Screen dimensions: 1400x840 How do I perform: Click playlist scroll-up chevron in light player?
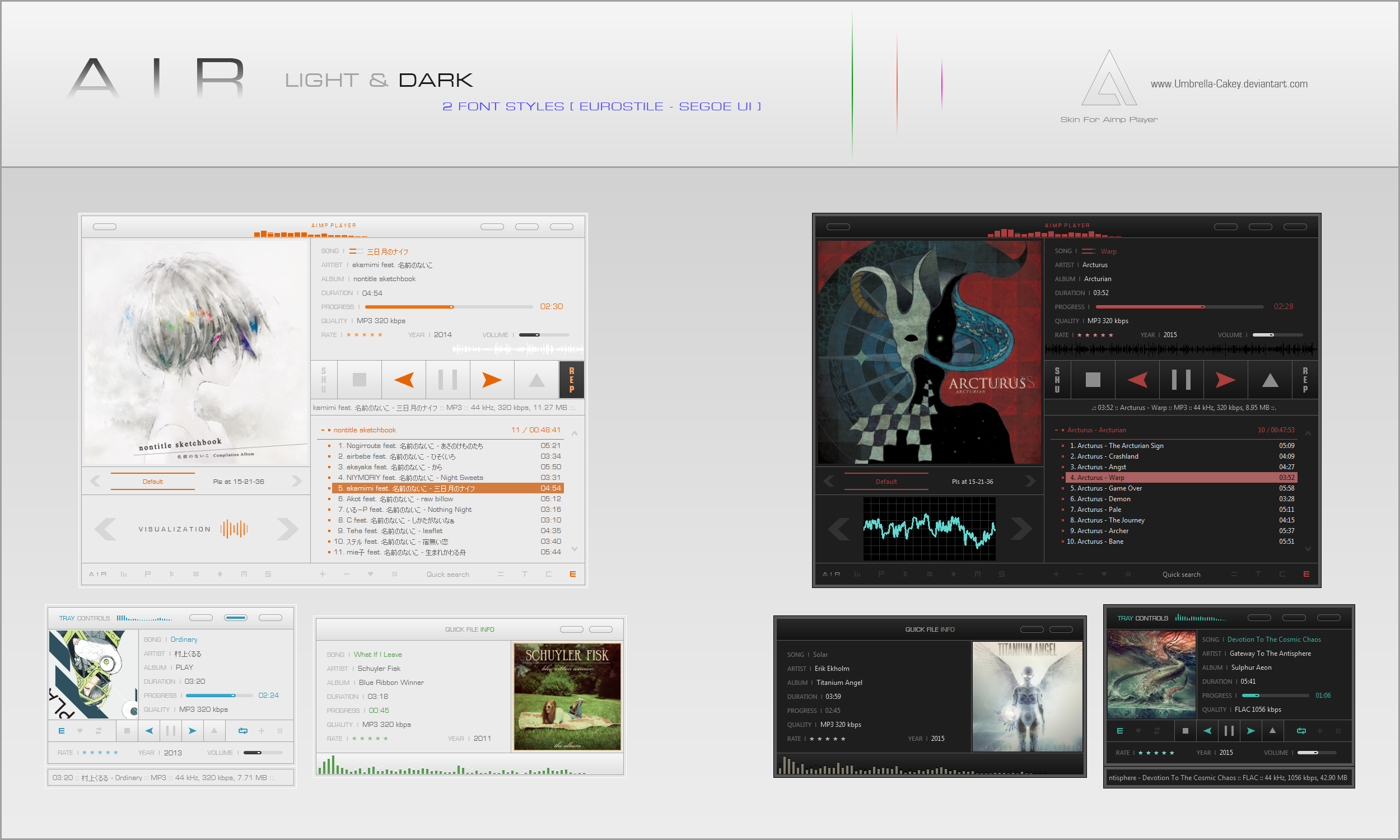pyautogui.click(x=575, y=433)
